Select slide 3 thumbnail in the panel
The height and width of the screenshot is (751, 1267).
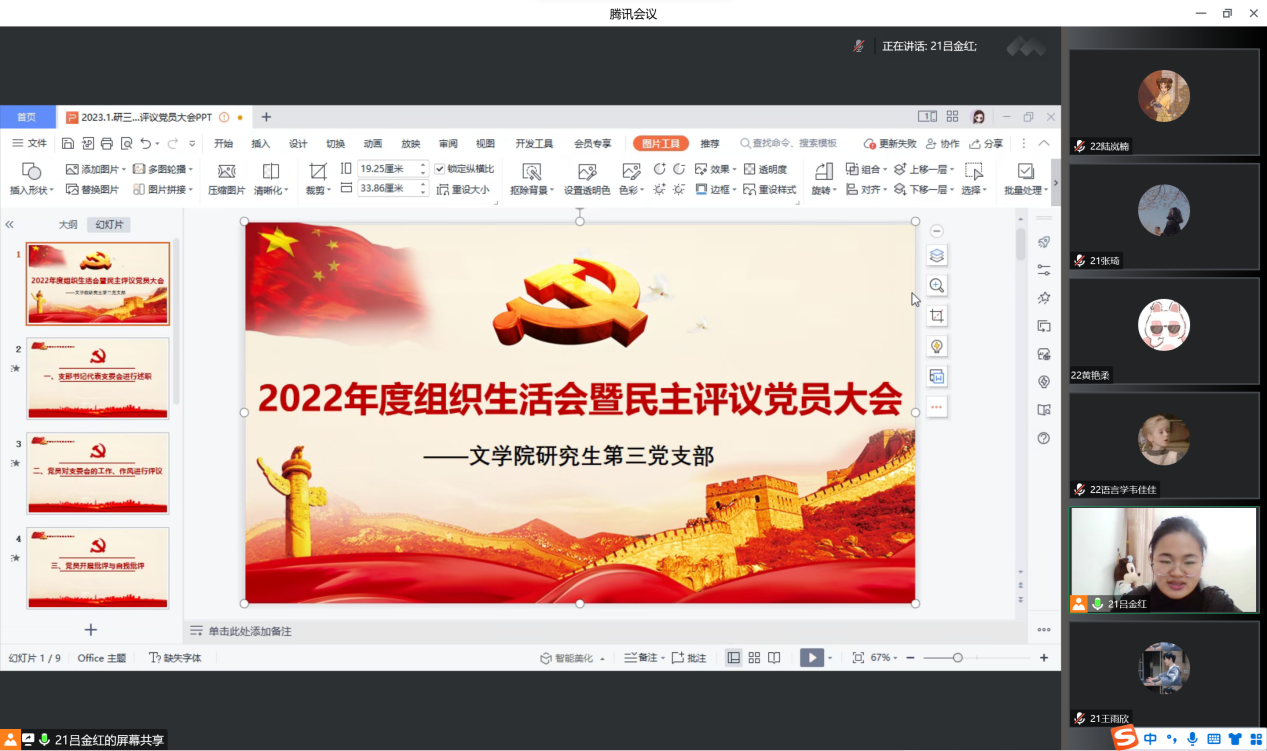98,473
